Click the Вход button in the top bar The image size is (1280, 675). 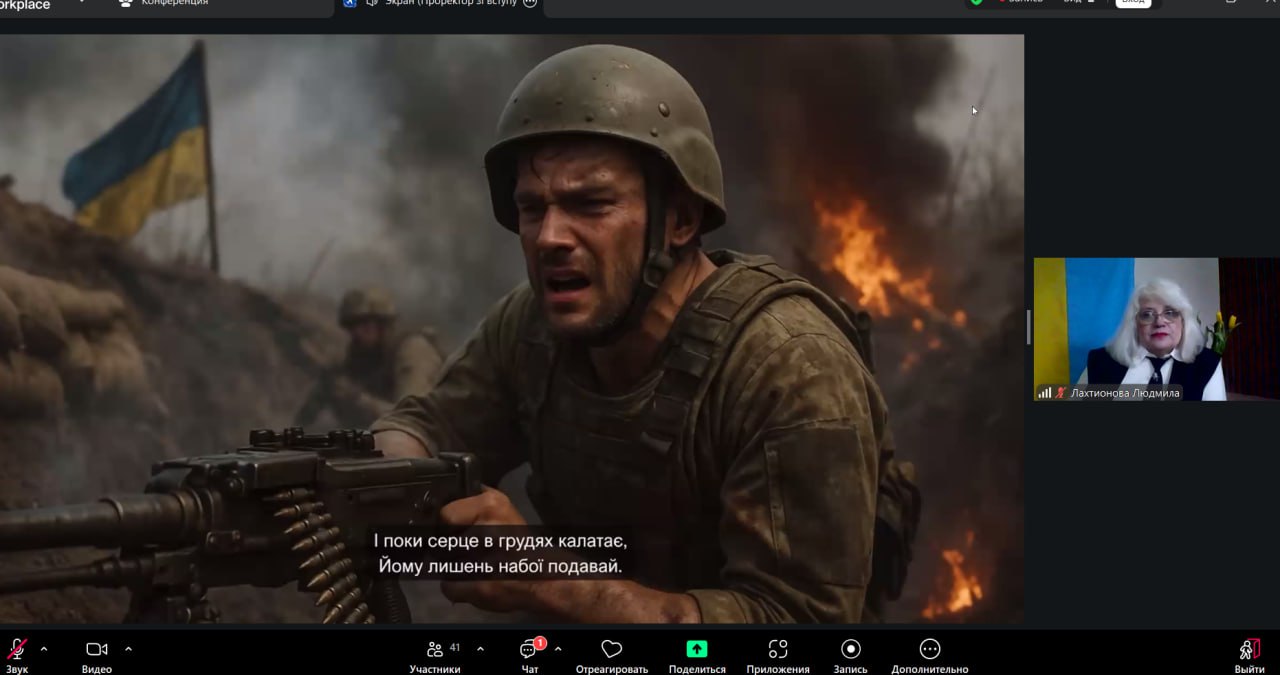pyautogui.click(x=1133, y=2)
